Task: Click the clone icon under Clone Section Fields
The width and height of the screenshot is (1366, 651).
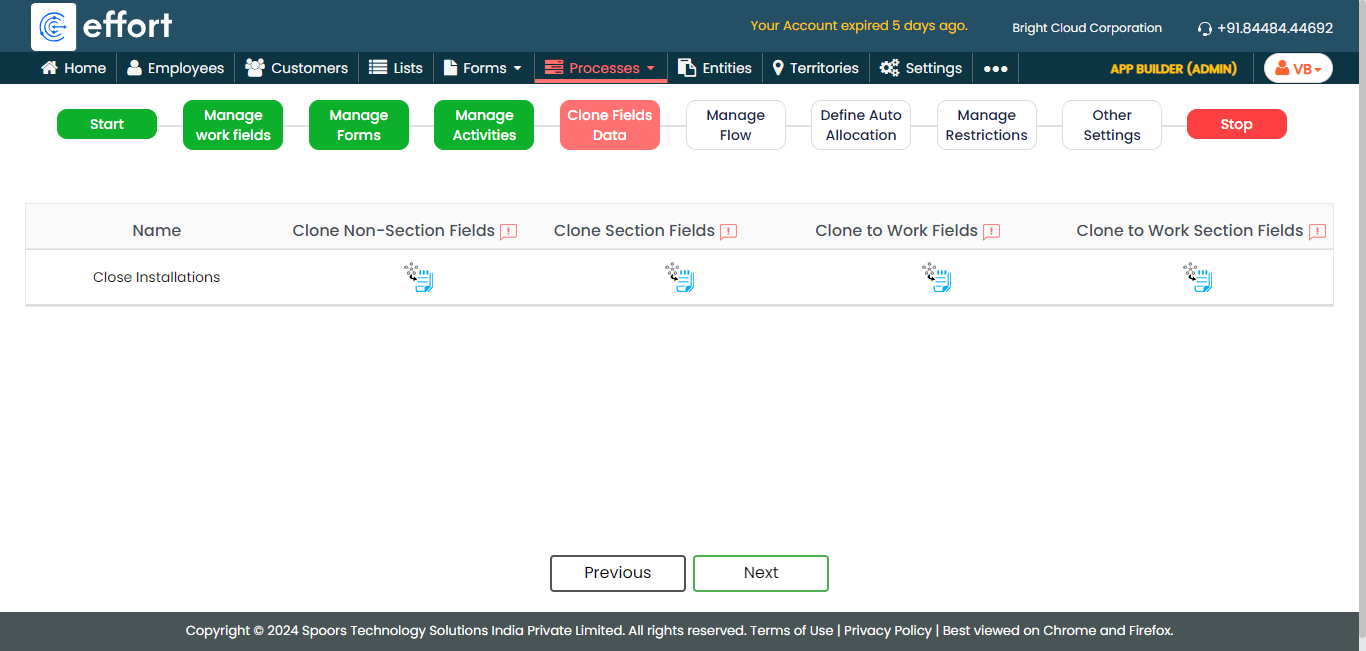Action: pyautogui.click(x=680, y=278)
